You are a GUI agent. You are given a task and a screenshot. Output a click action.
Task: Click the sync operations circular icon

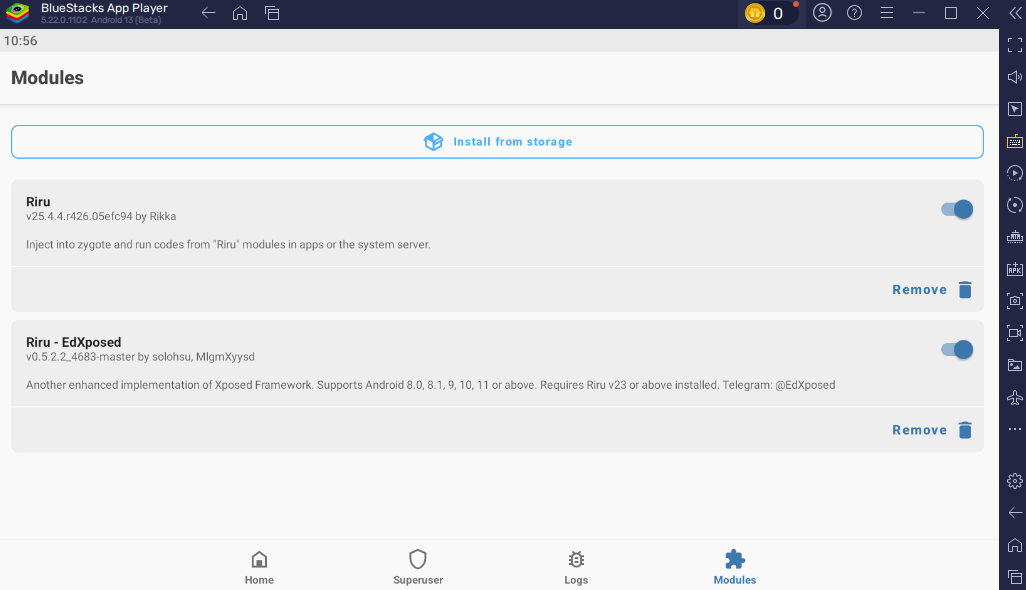[1014, 205]
